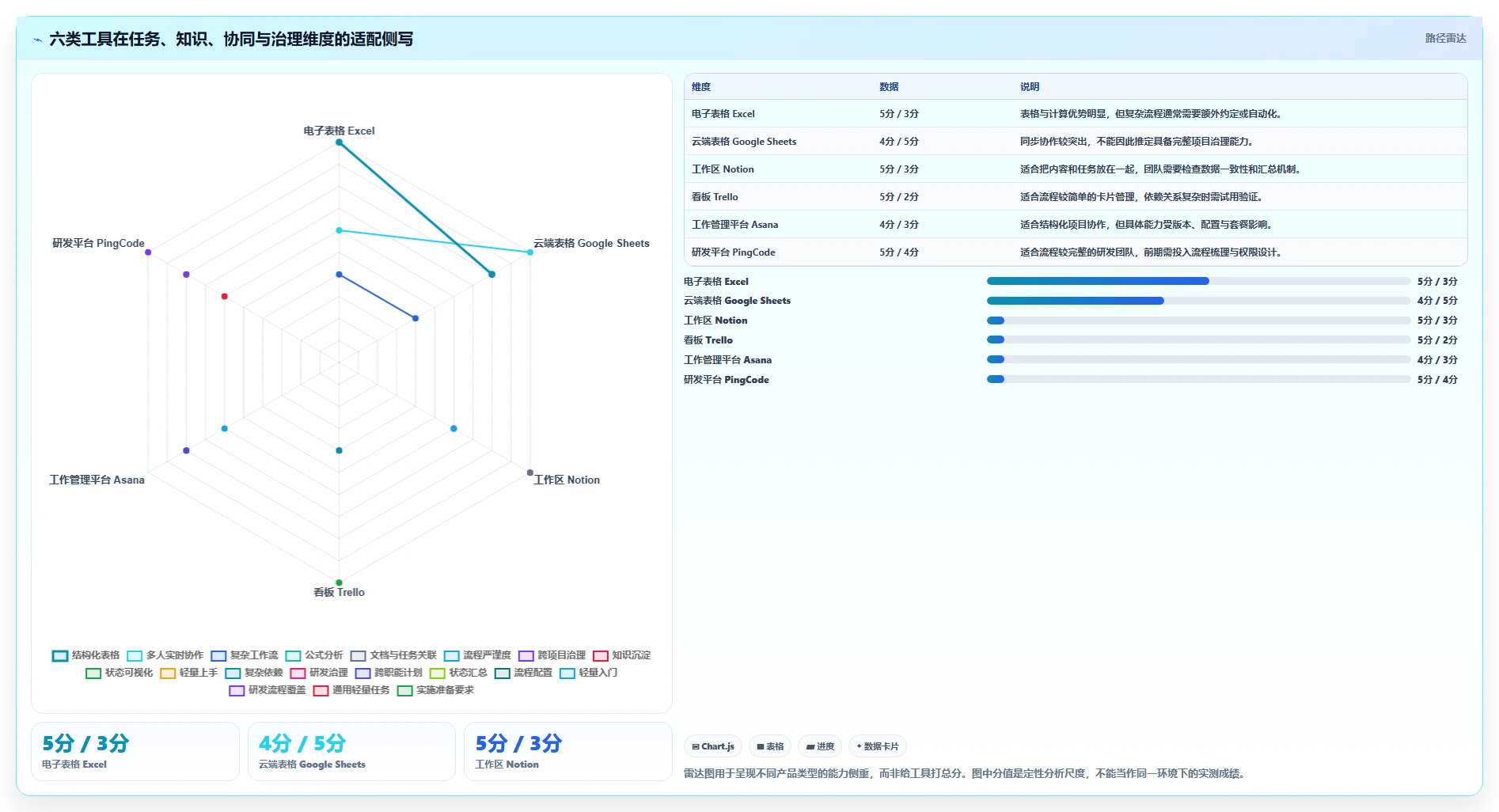Click the 数据卡片 tag chip

pyautogui.click(x=878, y=746)
